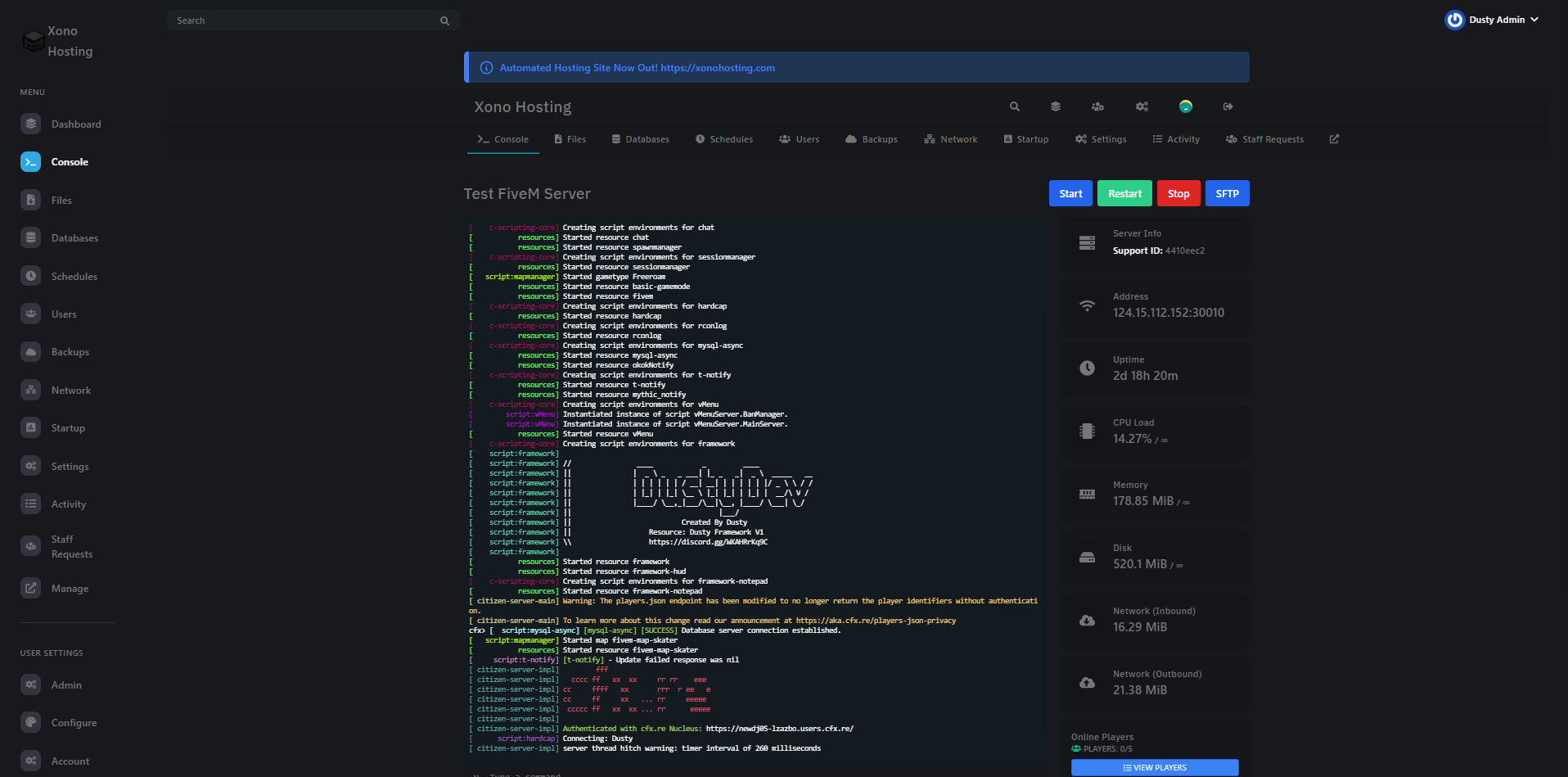Open the user avatar icon in header
Screen dimensions: 1568x777
1185,106
